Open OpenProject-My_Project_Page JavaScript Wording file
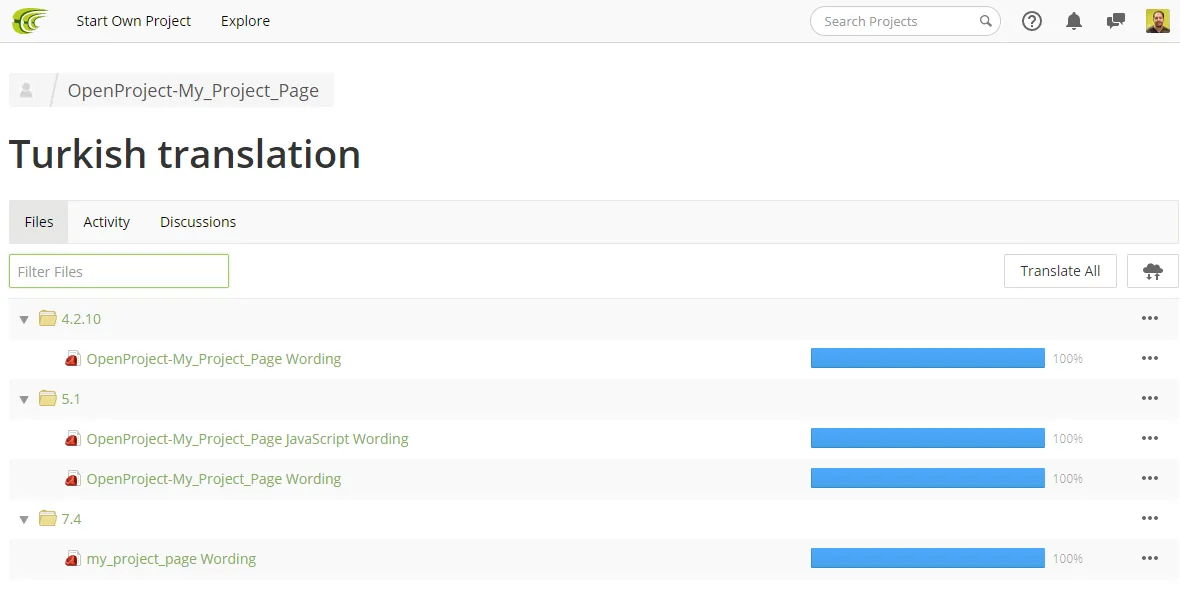The height and width of the screenshot is (594, 1180). click(x=248, y=438)
